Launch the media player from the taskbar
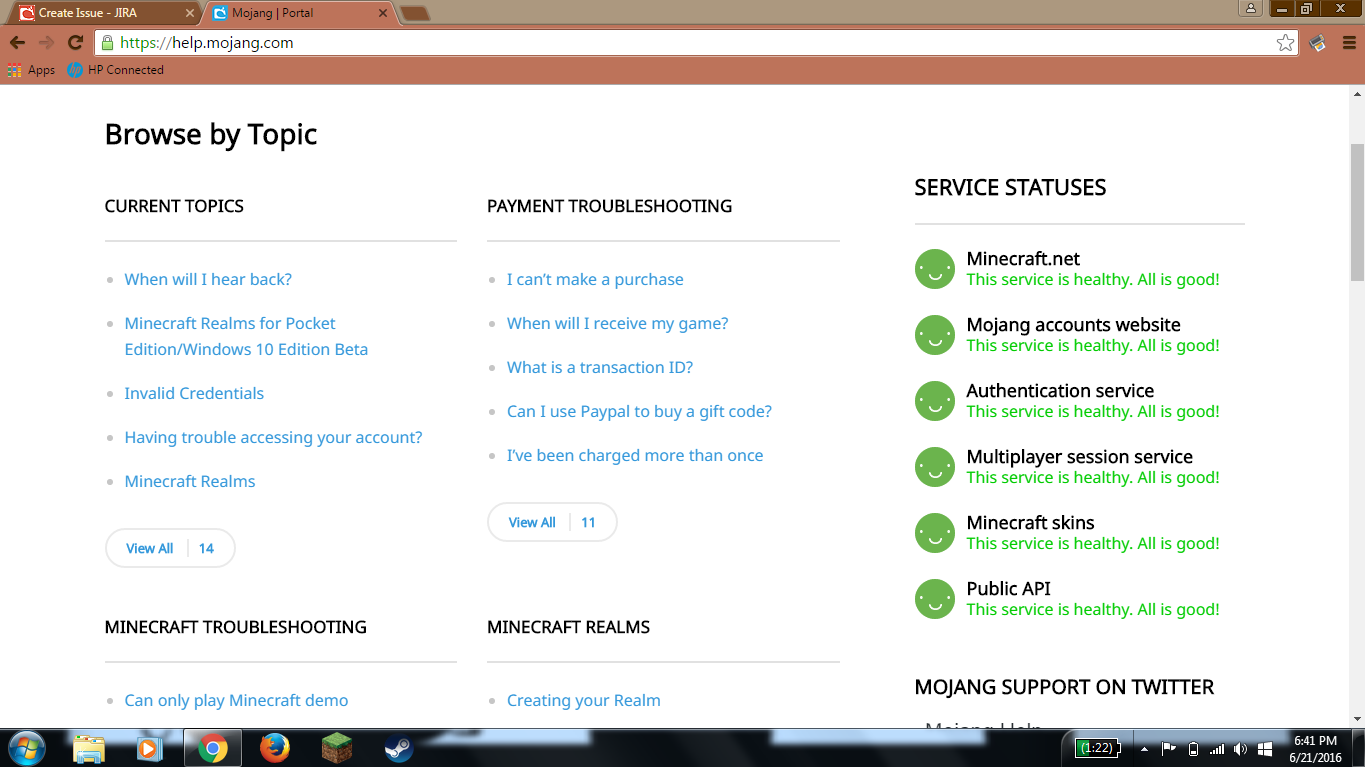The height and width of the screenshot is (767, 1365). (150, 748)
